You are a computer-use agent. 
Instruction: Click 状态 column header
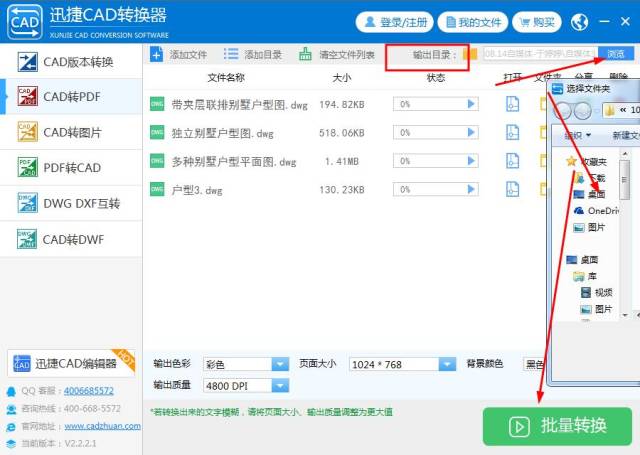(436, 78)
